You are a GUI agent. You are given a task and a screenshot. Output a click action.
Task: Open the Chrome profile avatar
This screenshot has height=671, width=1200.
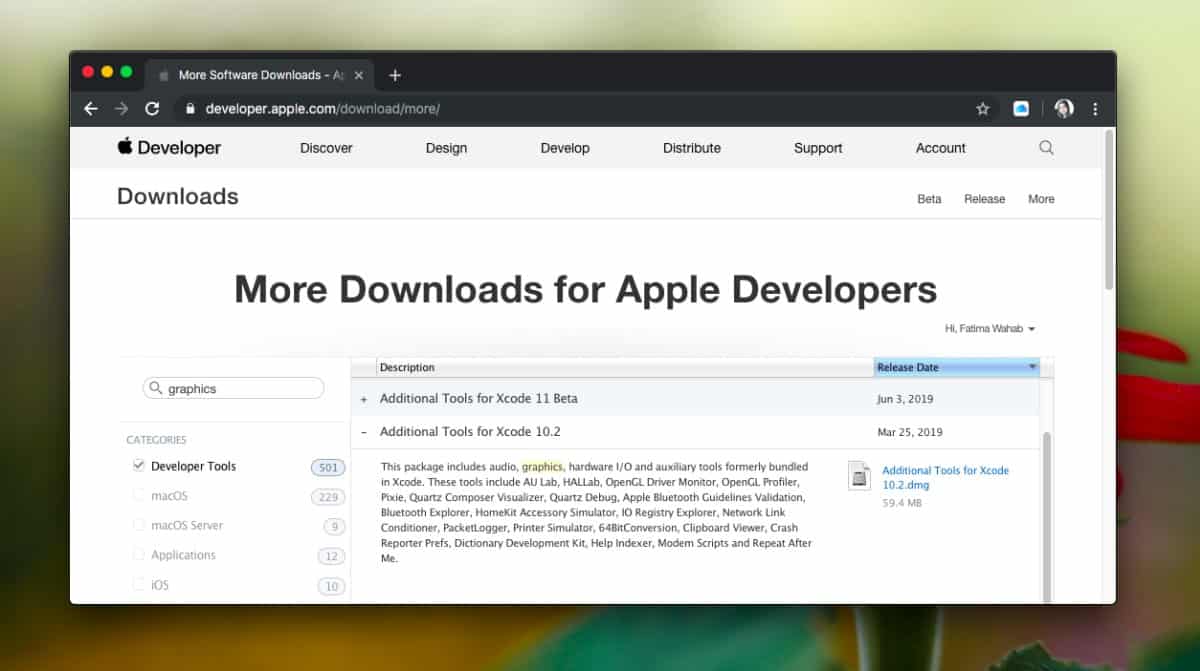click(1064, 109)
